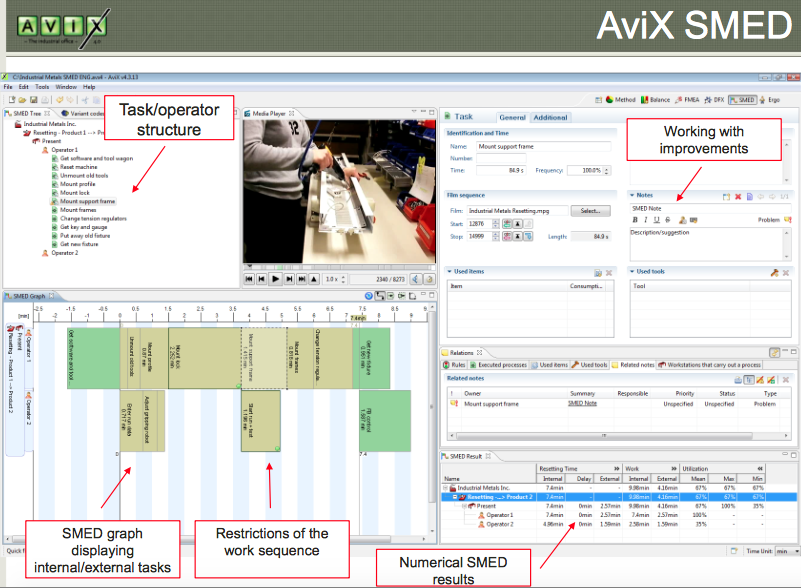Image resolution: width=801 pixels, height=588 pixels.
Task: Open the DFX perspective
Action: click(714, 100)
